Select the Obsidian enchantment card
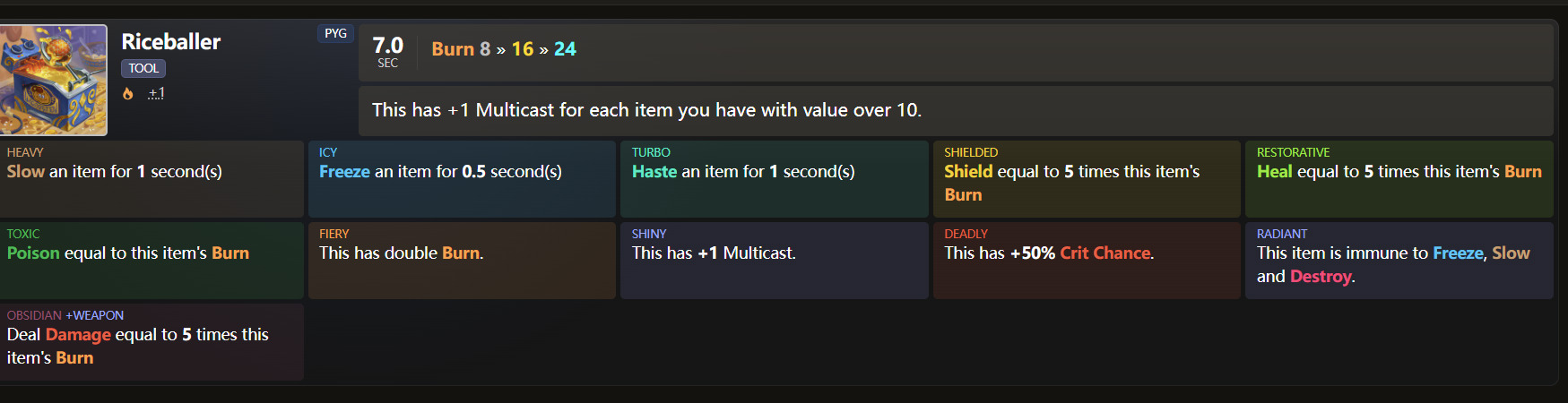1568x403 pixels. point(152,341)
